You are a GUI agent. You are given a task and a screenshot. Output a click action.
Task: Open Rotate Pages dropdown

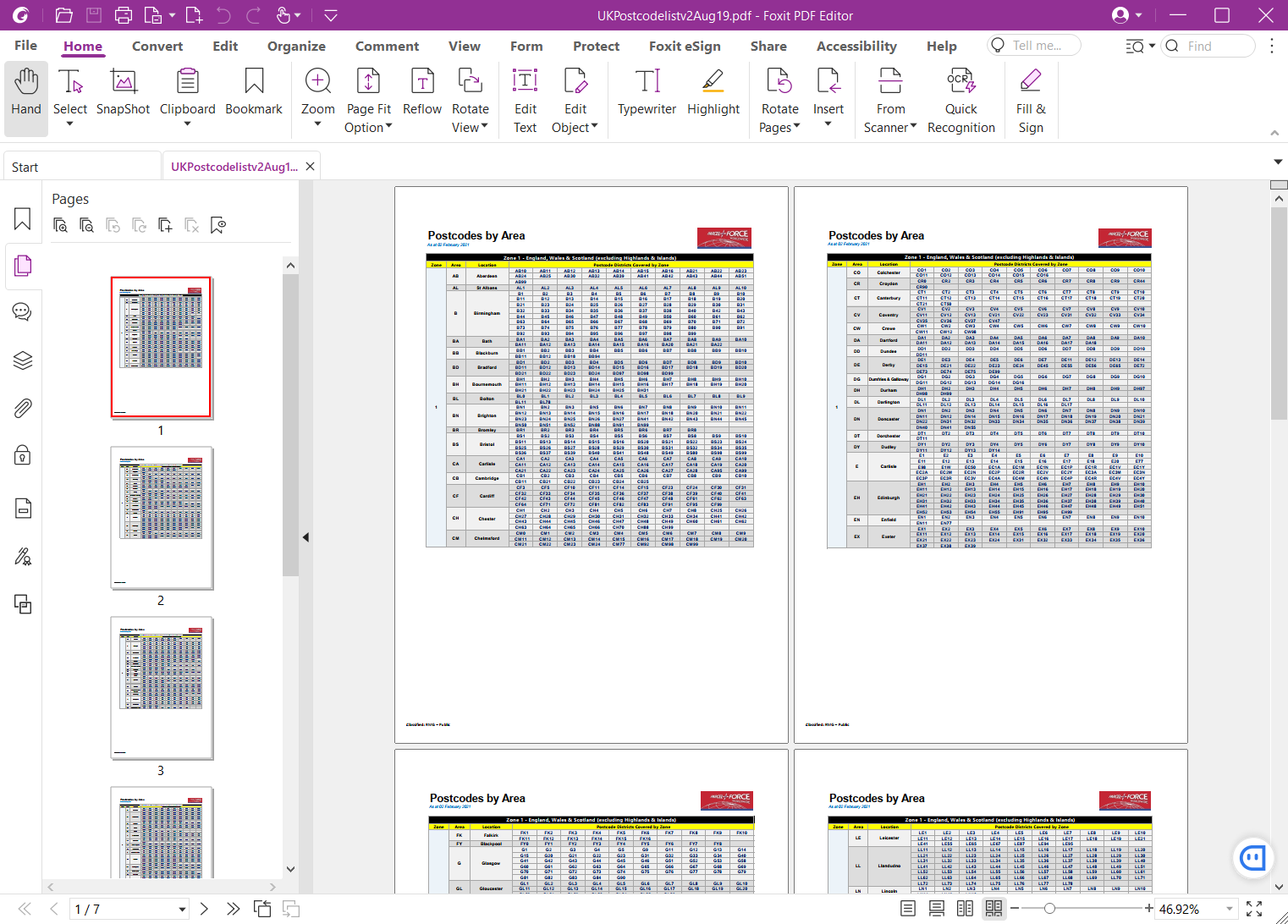click(x=796, y=127)
